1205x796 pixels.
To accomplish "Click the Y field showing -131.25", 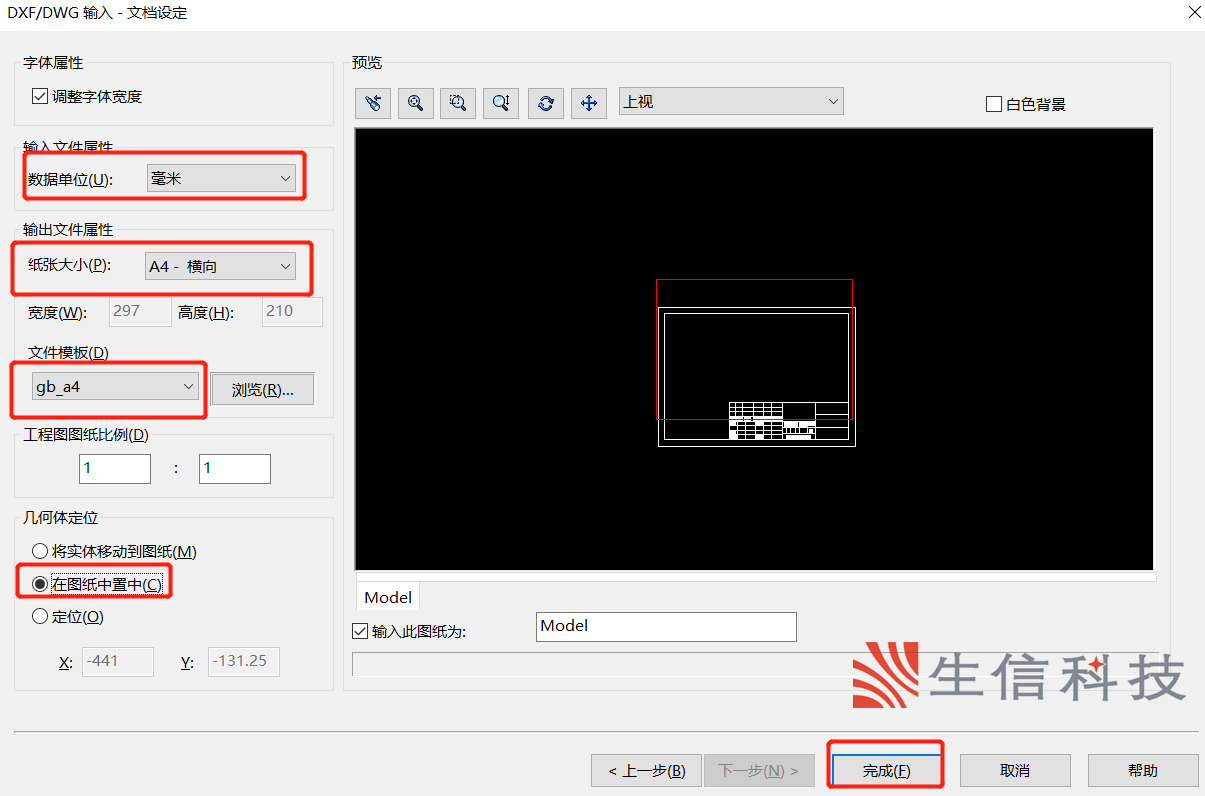I will coord(244,662).
